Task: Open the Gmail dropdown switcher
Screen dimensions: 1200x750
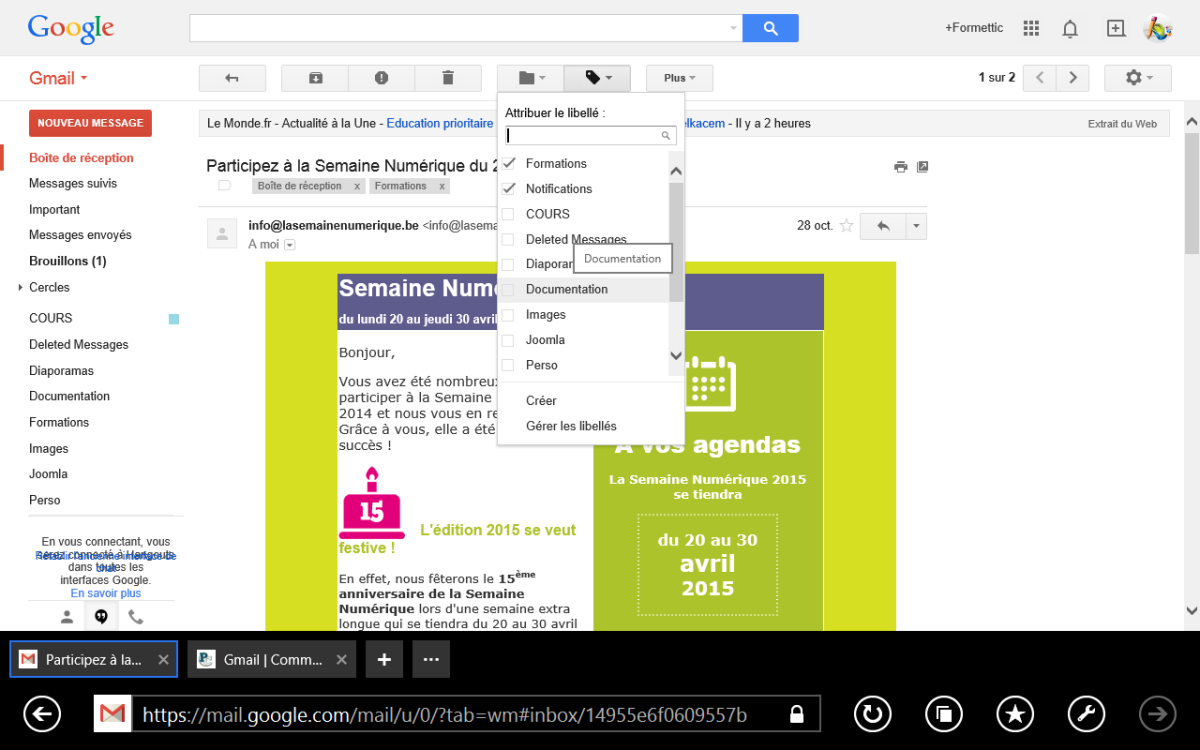Action: coord(58,78)
